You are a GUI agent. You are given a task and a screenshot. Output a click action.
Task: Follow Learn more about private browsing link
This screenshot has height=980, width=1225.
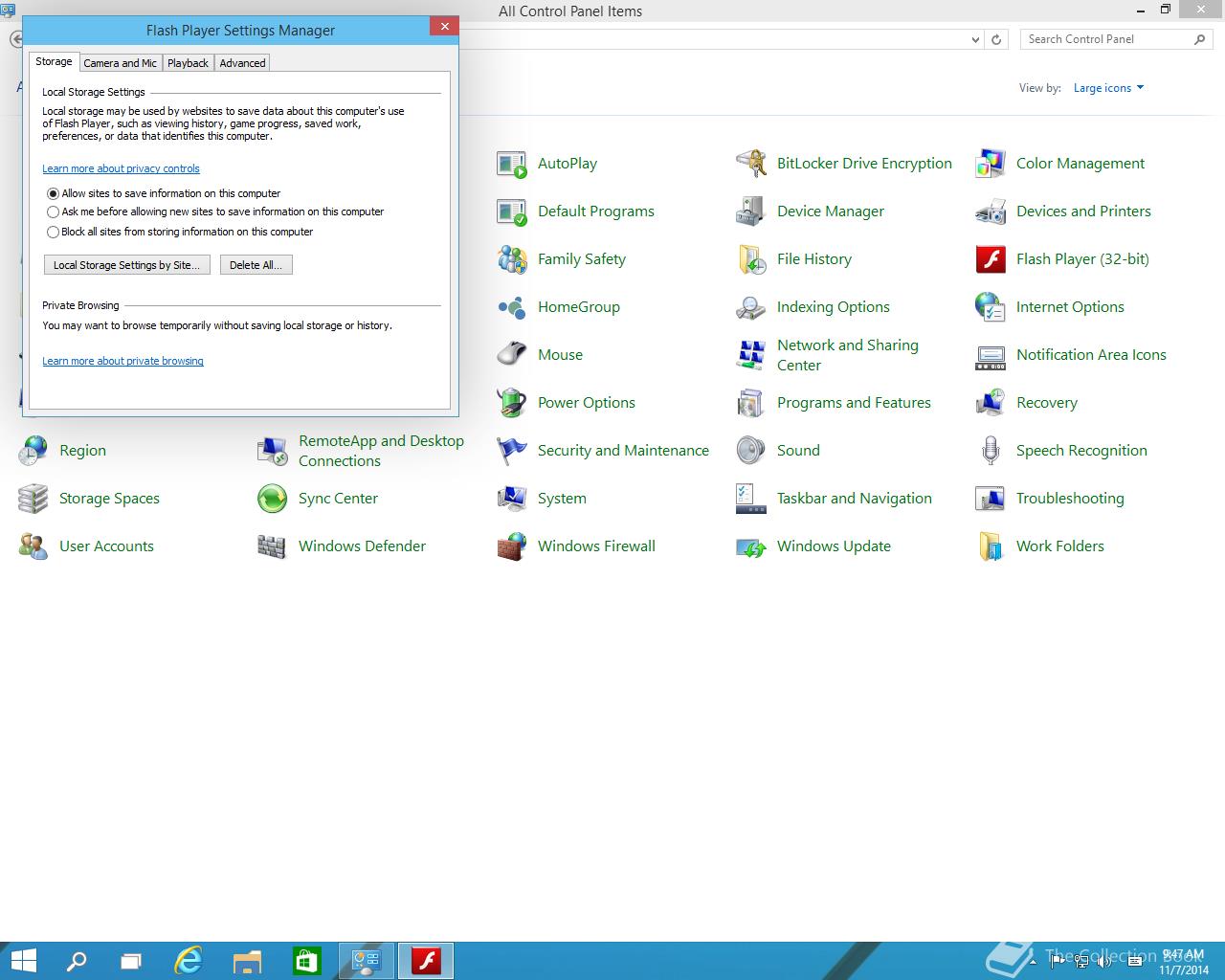coord(122,361)
